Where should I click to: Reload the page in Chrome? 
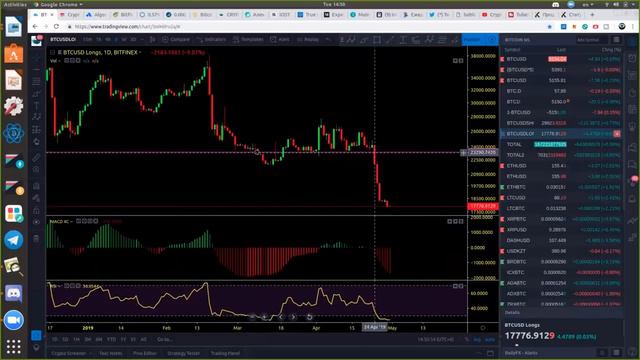[x=56, y=27]
